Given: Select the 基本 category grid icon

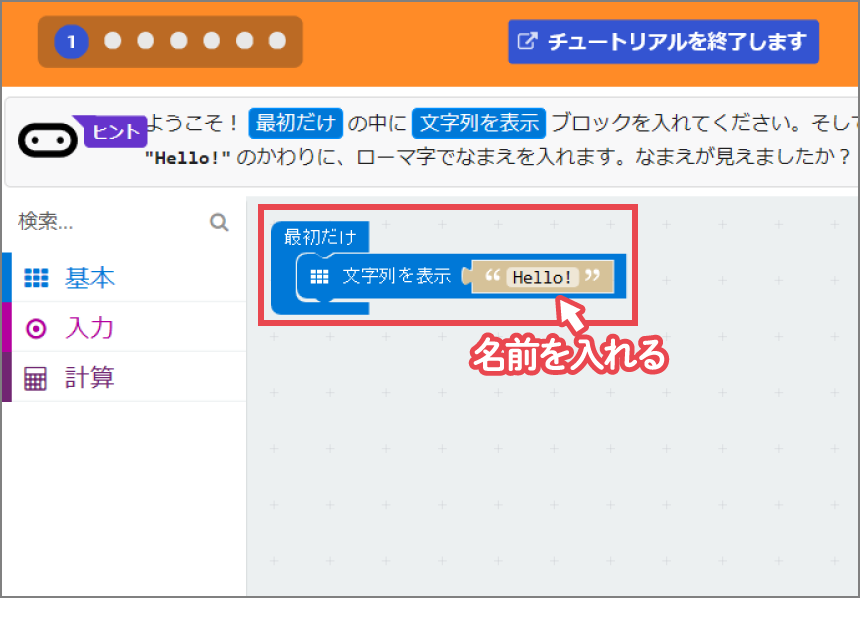Looking at the screenshot, I should coord(38,275).
